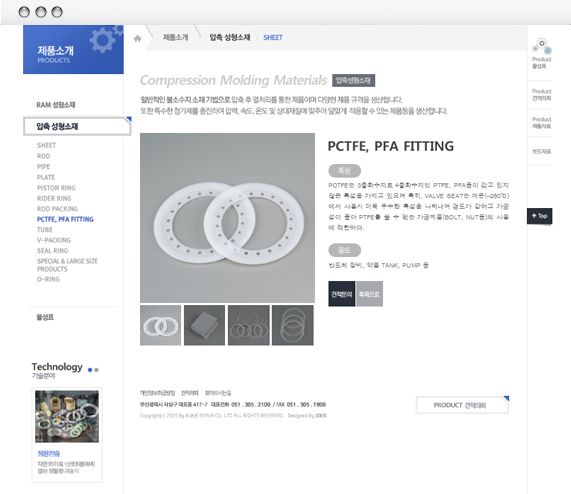The height and width of the screenshot is (494, 571).
Task: Open the V-PACKING sidebar item
Action: 54,240
